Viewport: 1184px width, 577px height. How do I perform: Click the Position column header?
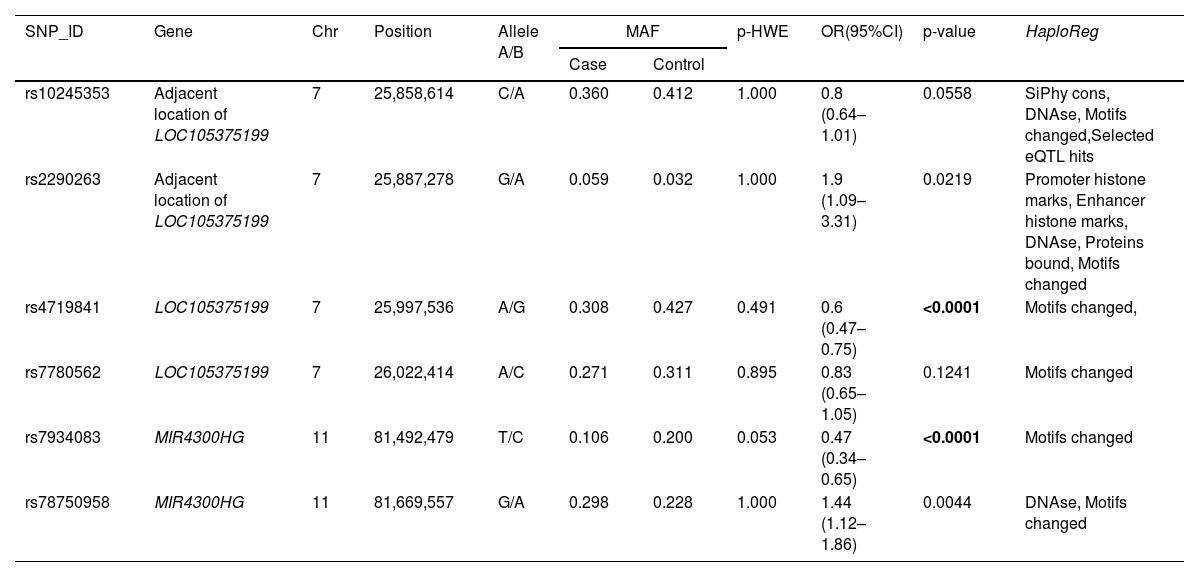(x=403, y=32)
